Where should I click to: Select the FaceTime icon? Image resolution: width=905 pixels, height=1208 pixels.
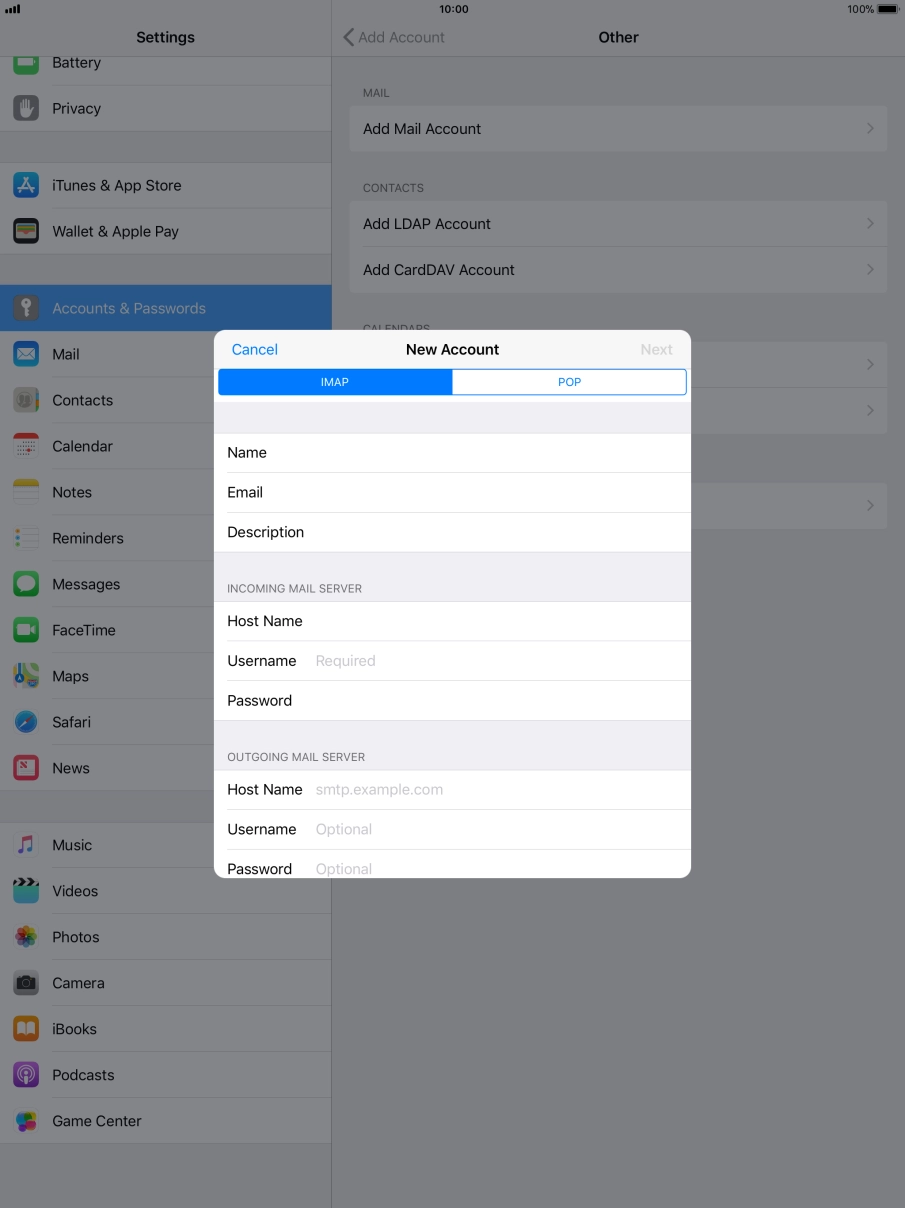25,630
